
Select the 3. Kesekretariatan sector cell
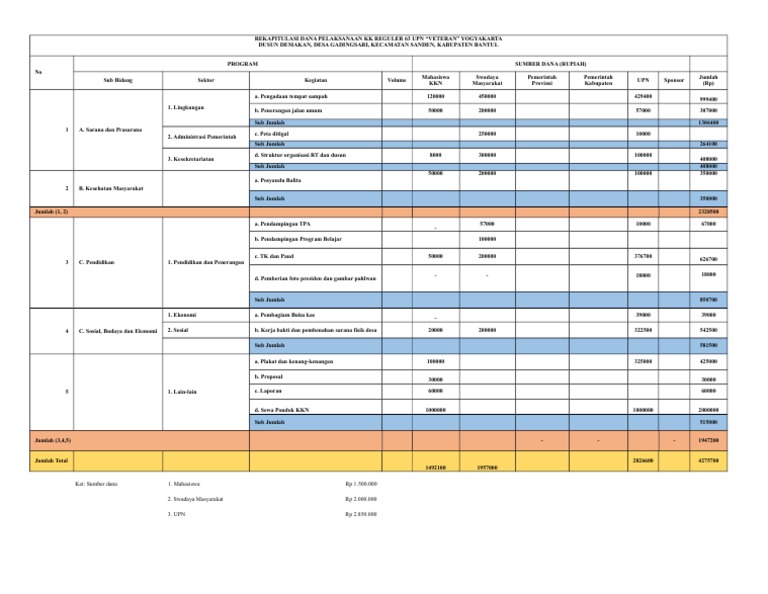point(206,159)
